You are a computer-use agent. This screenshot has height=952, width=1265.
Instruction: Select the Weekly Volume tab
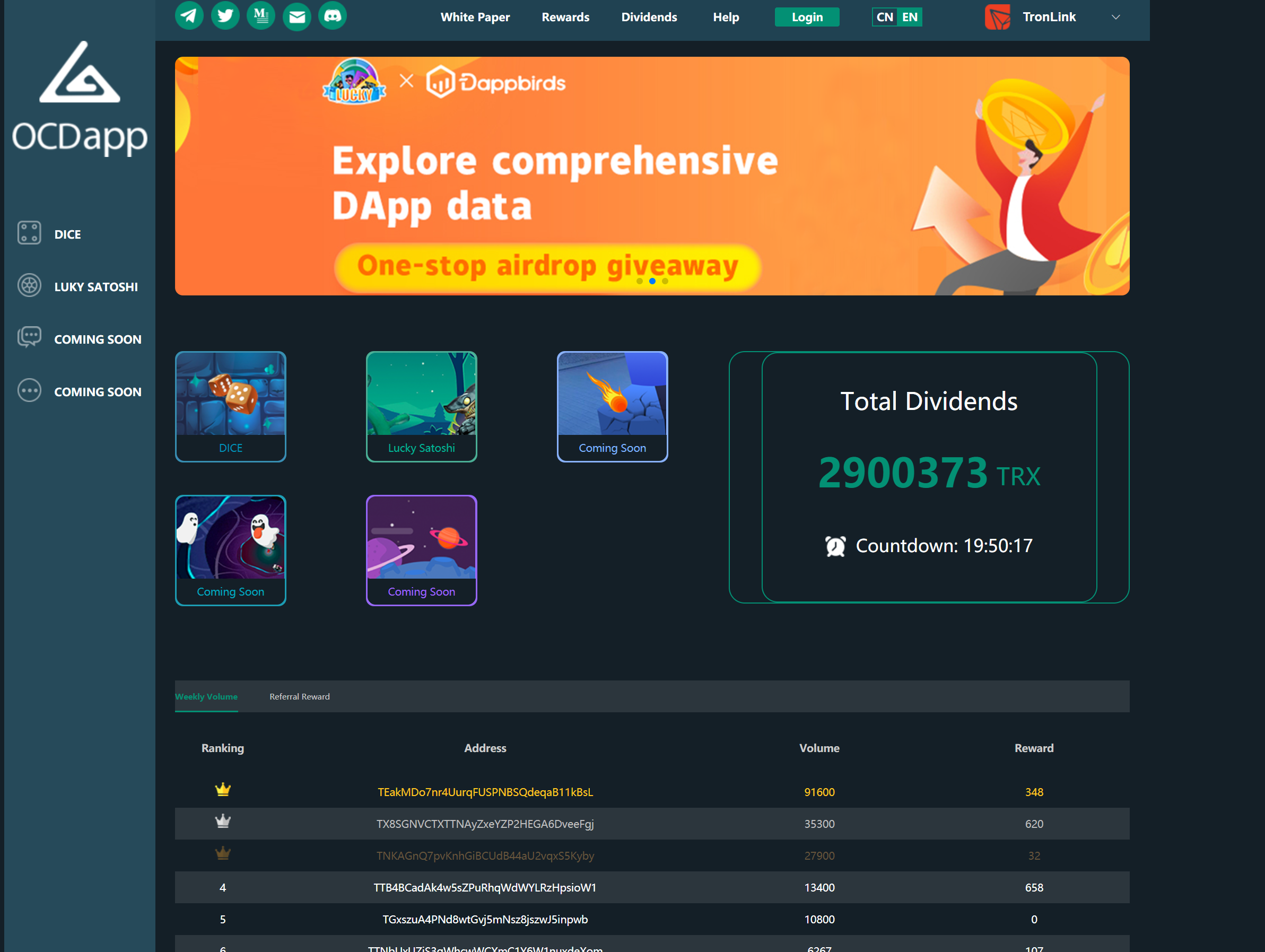206,696
